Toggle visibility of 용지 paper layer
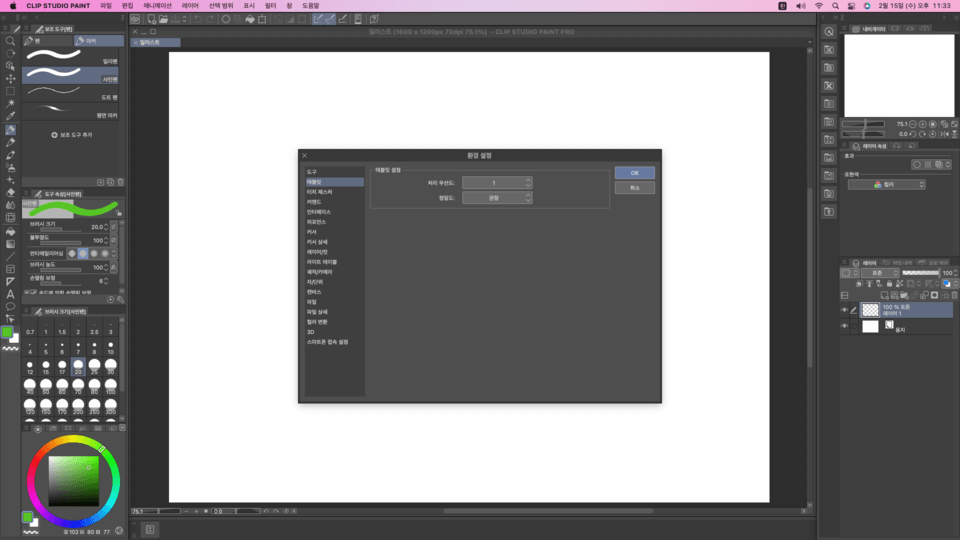Screen dimensions: 960x540 (x=845, y=326)
